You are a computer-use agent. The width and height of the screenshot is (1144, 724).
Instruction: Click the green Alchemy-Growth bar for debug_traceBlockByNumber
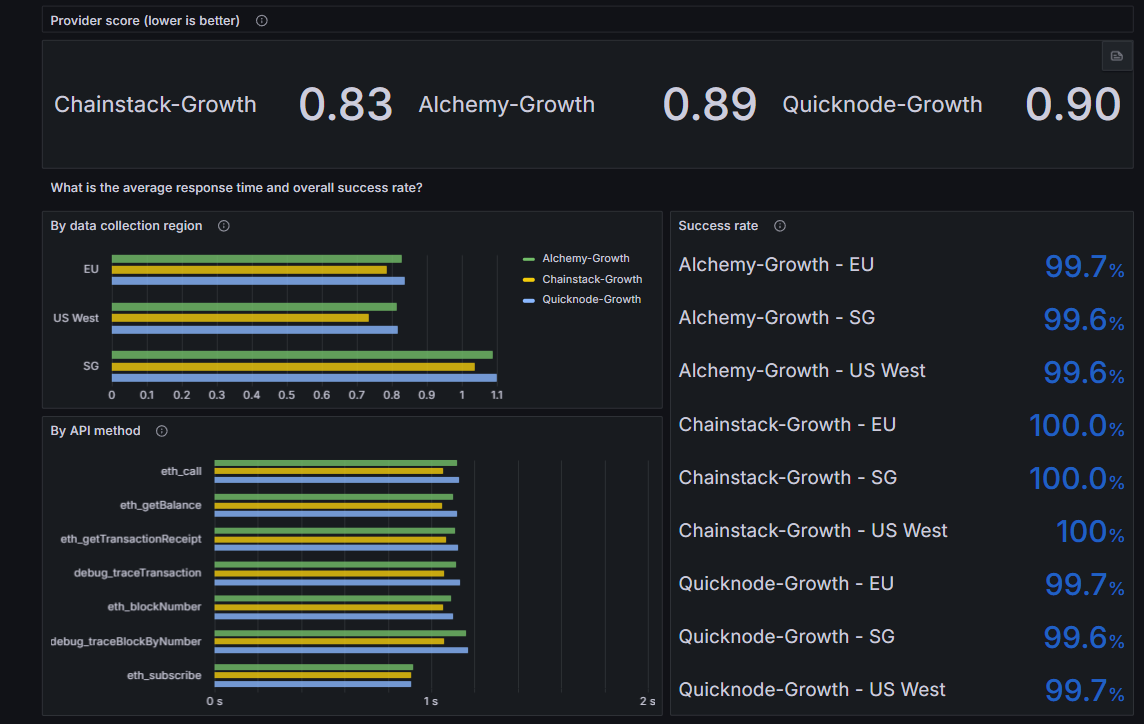[340, 634]
